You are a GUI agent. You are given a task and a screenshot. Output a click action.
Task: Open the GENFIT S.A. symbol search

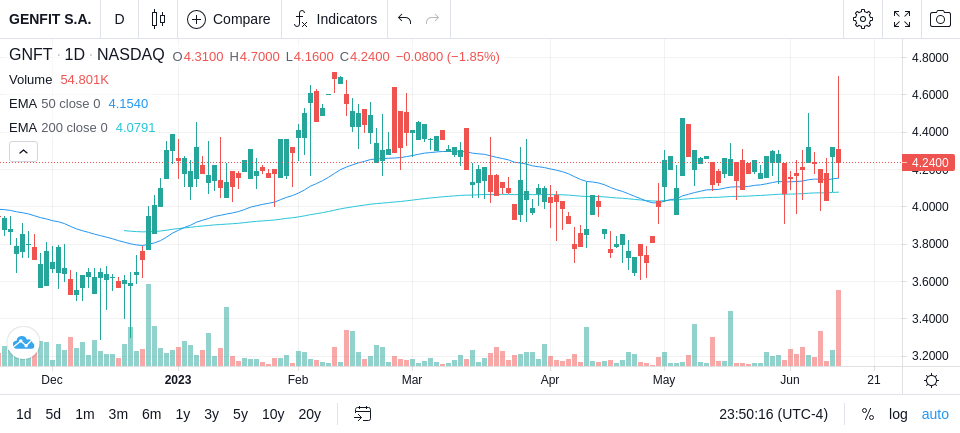click(x=50, y=19)
